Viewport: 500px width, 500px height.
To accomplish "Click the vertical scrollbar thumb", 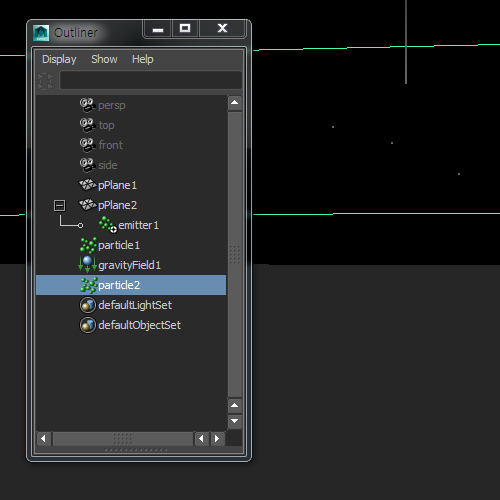I will (235, 255).
